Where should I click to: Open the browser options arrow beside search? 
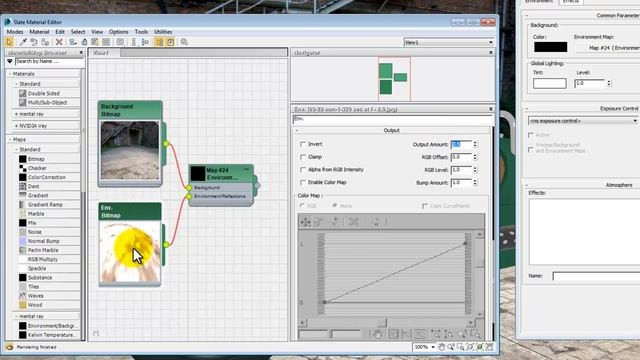click(9, 61)
